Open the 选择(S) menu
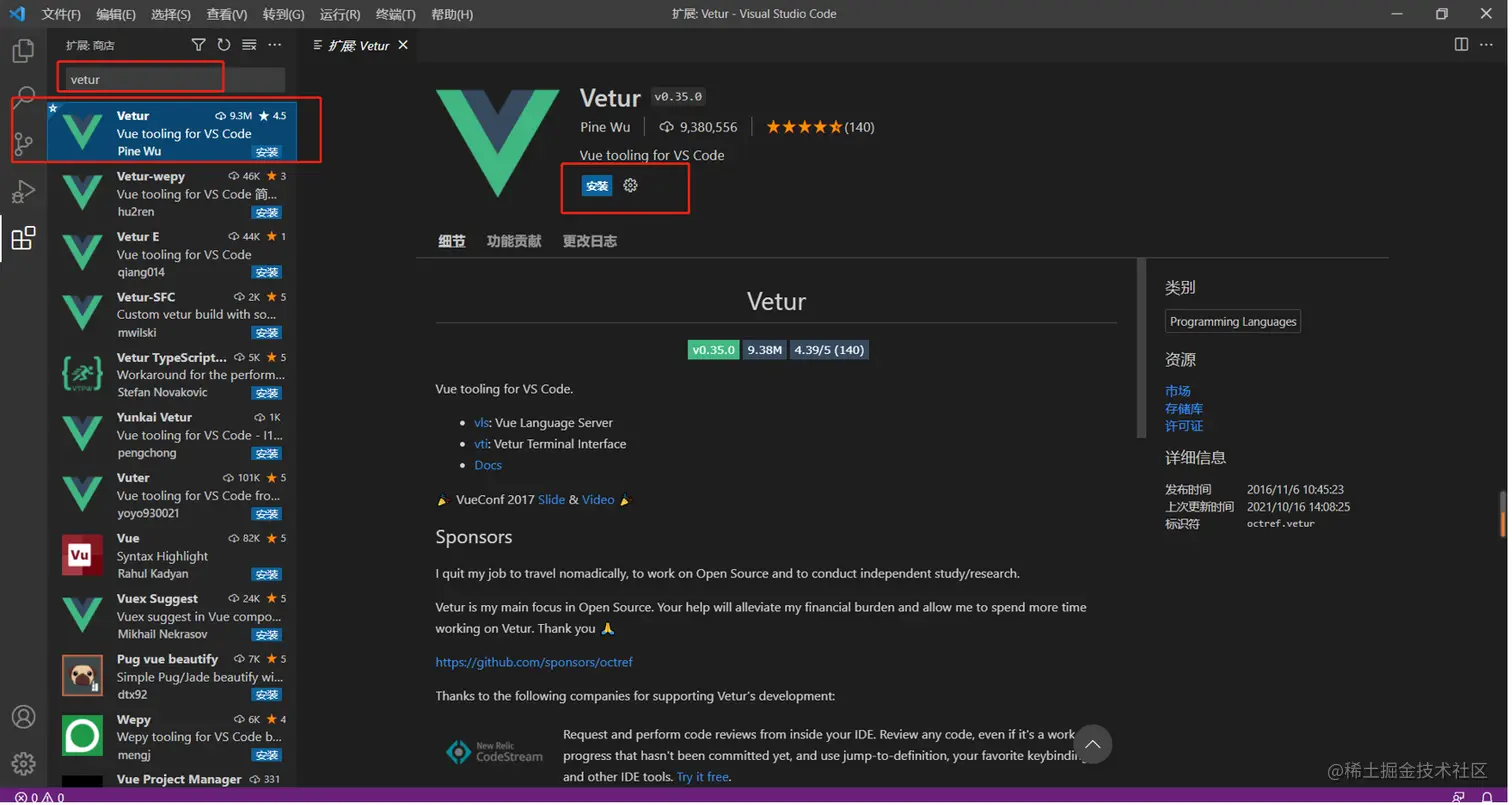Screen dimensions: 1512x805 [171, 14]
